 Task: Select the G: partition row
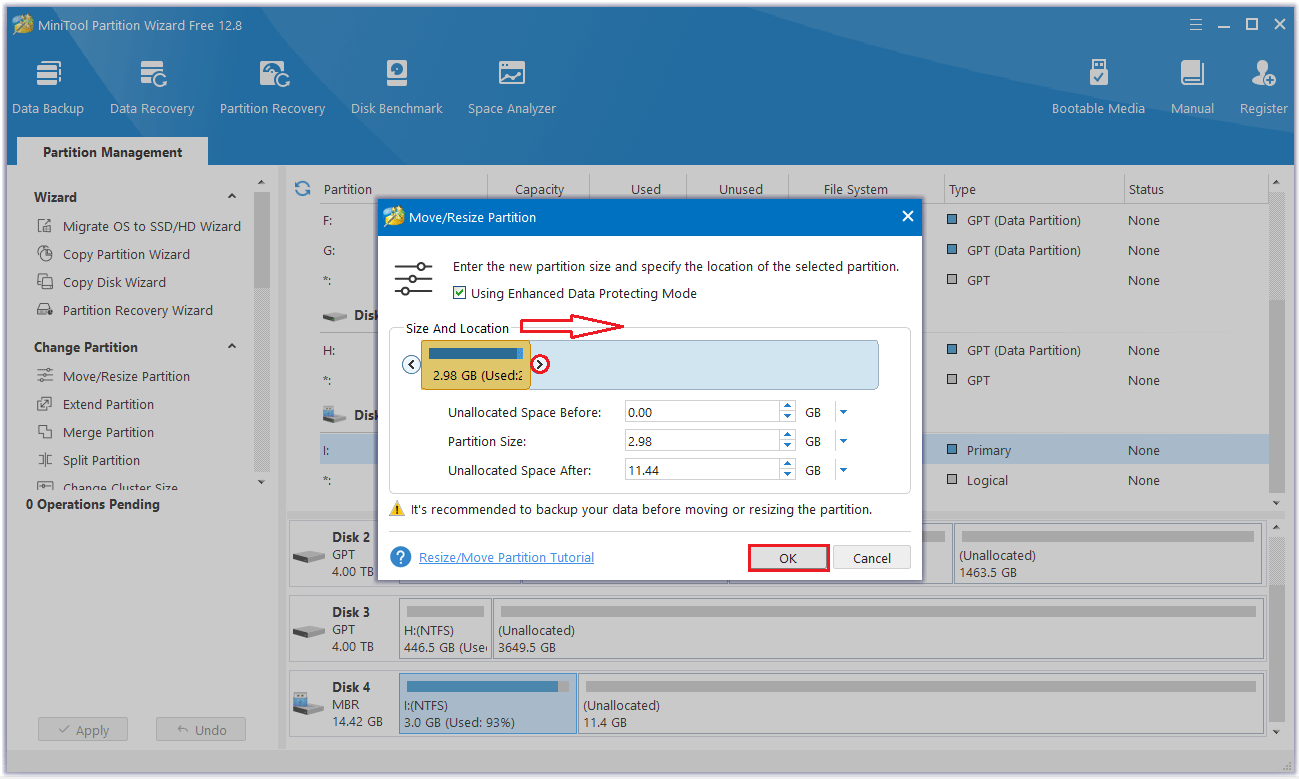click(x=794, y=250)
